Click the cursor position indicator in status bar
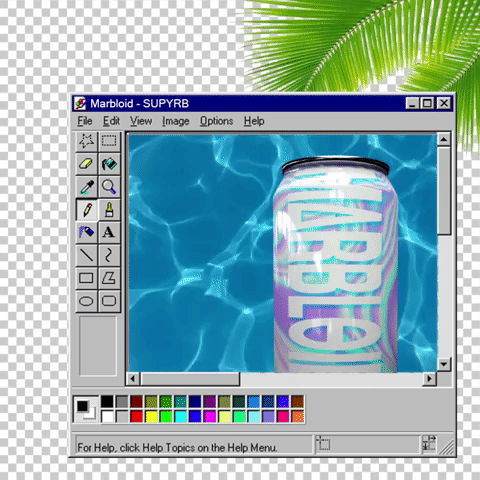 (367, 444)
